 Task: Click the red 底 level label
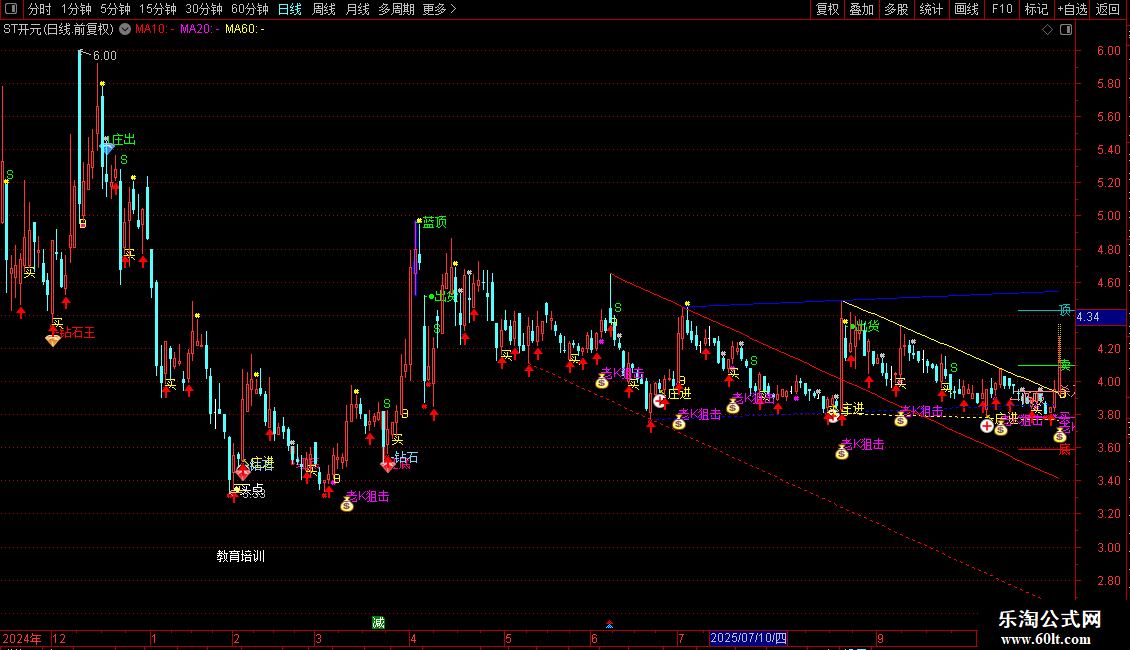[x=1064, y=450]
